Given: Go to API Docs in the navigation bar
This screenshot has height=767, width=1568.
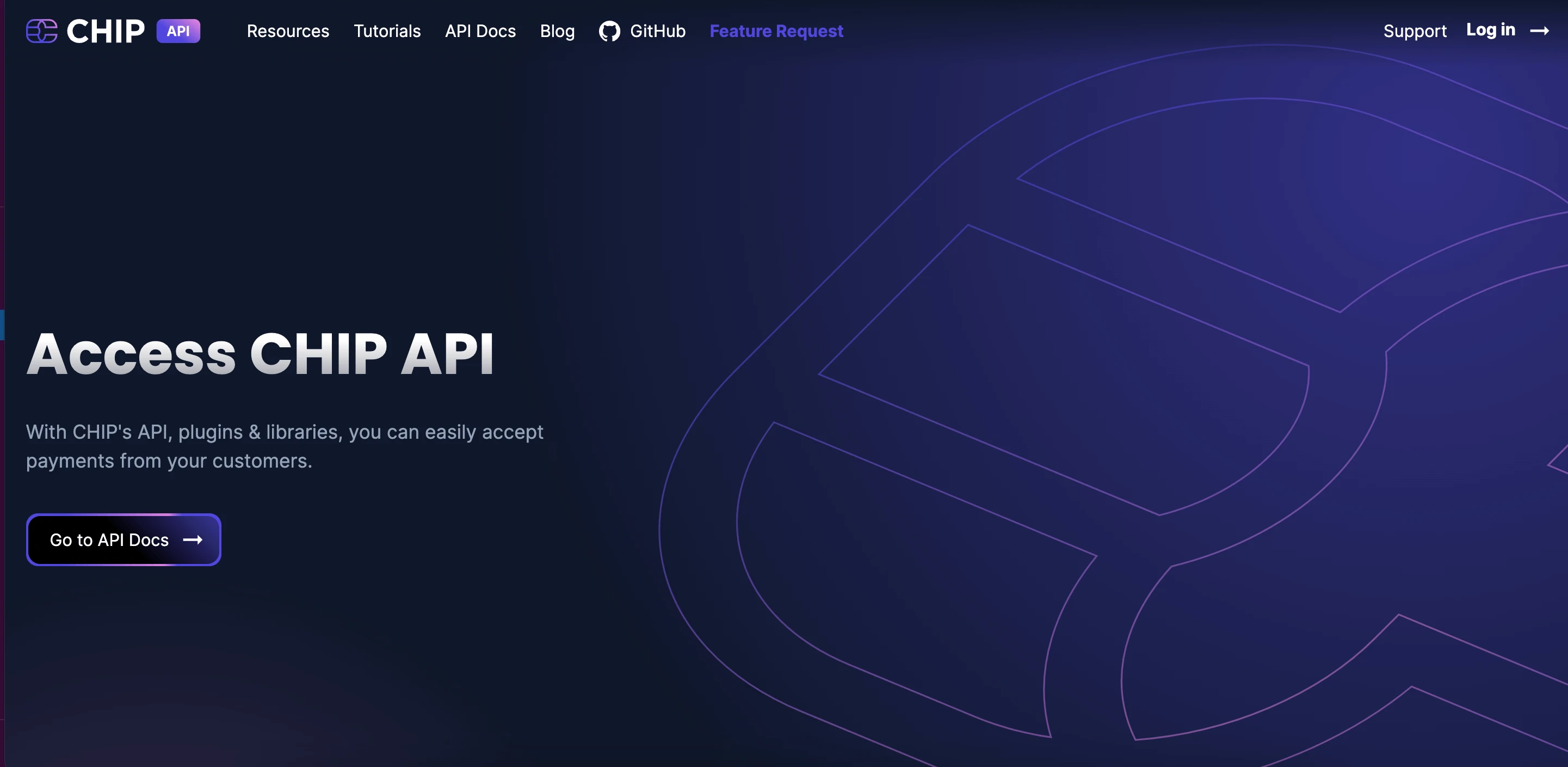Looking at the screenshot, I should (x=480, y=31).
